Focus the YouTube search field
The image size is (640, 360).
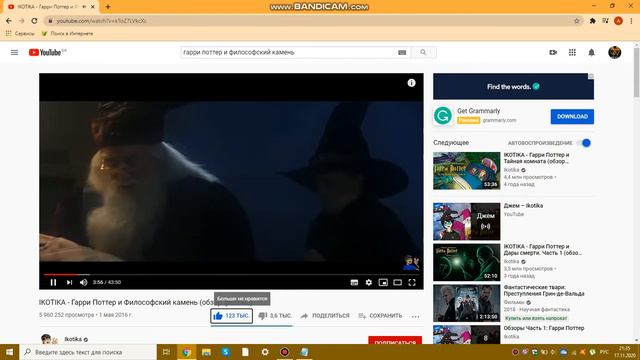tap(288, 52)
